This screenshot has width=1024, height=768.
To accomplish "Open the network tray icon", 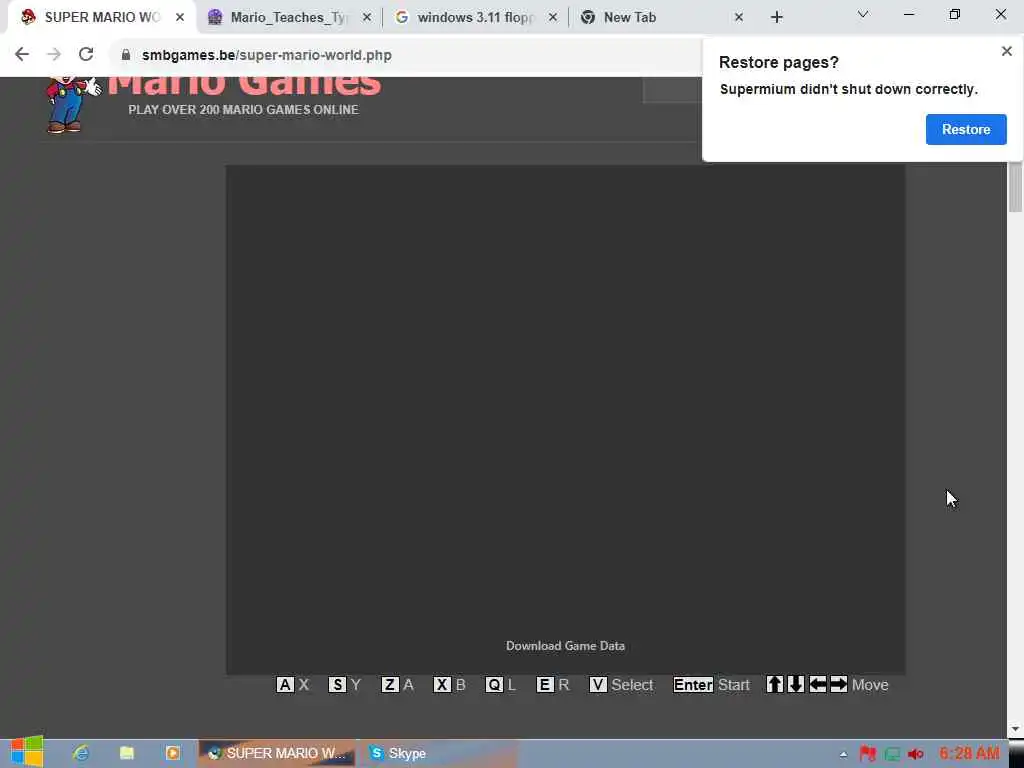I will point(892,754).
